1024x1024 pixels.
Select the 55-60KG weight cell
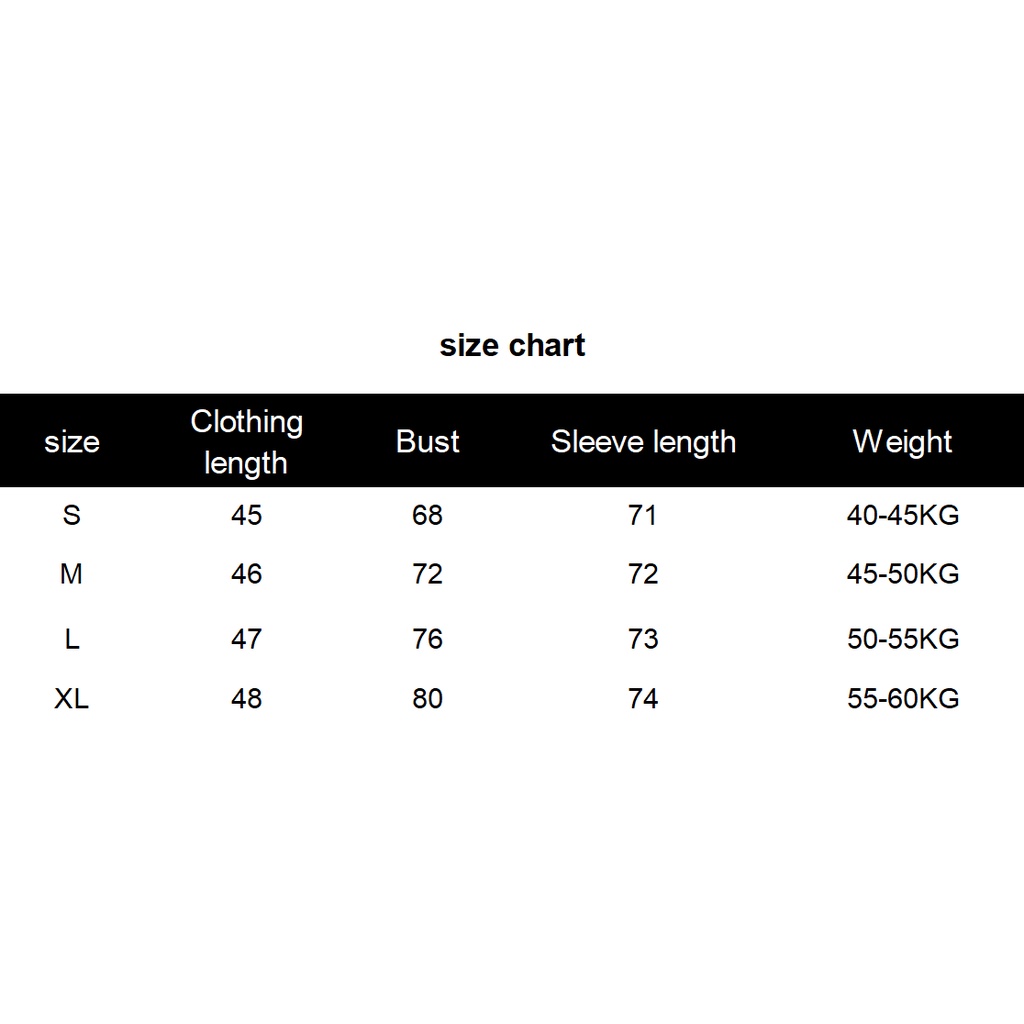click(902, 698)
